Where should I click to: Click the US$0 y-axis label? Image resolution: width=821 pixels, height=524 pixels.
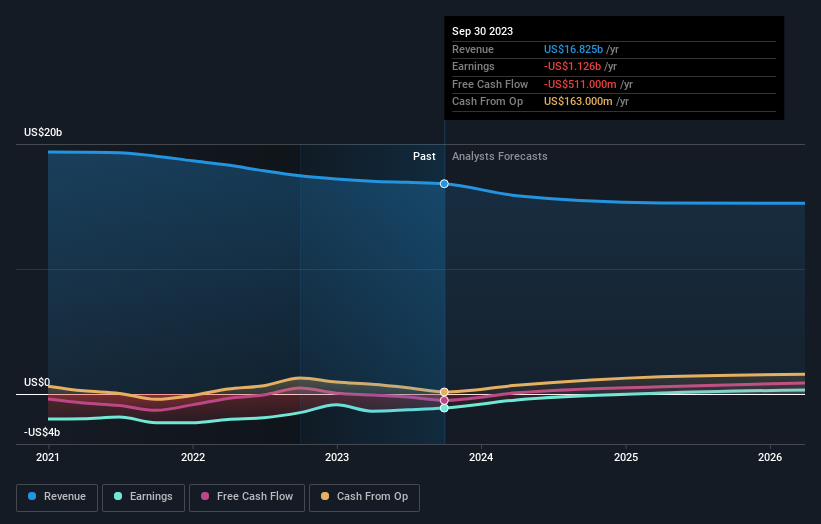(37, 382)
